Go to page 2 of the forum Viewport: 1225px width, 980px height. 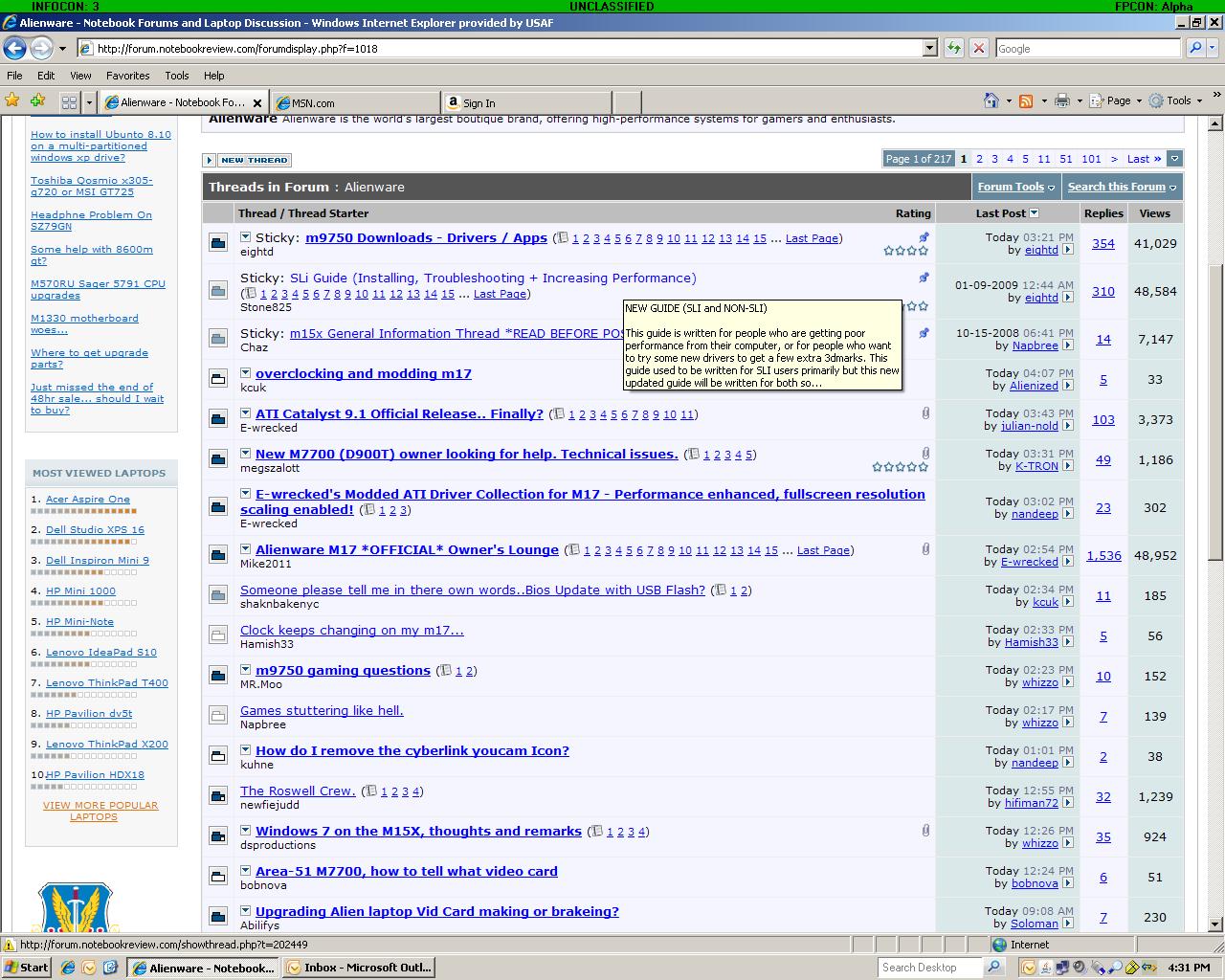(x=979, y=159)
